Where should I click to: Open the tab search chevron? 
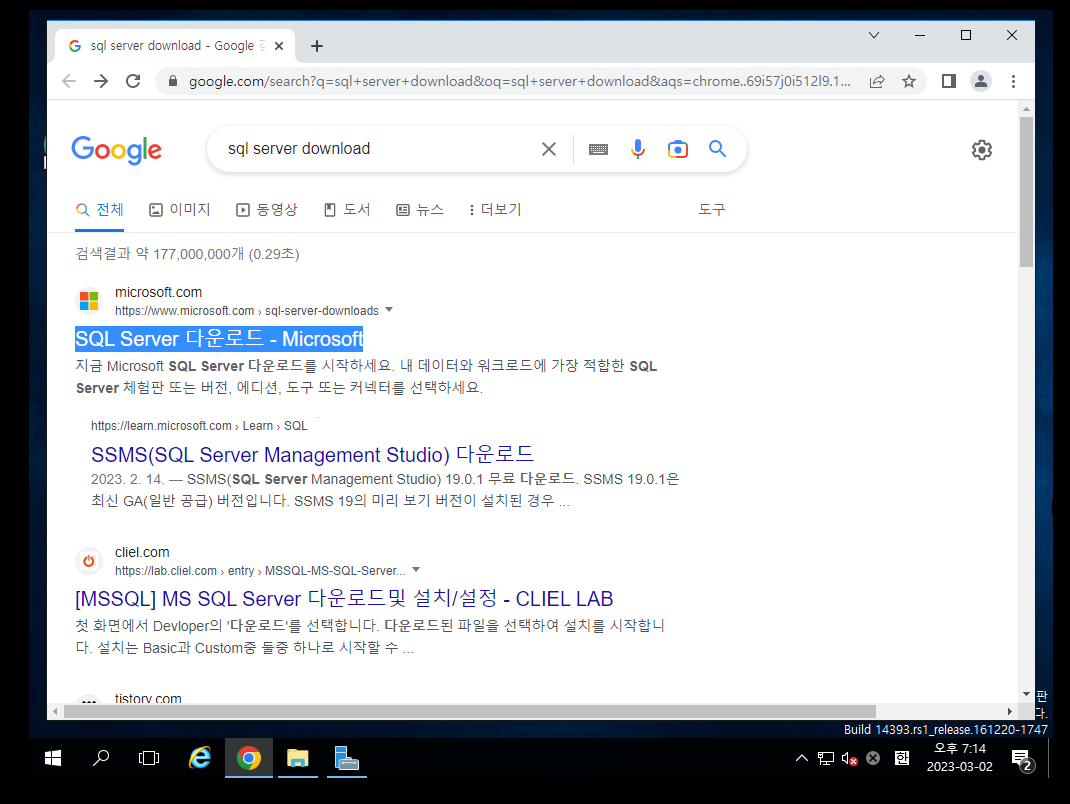click(873, 35)
